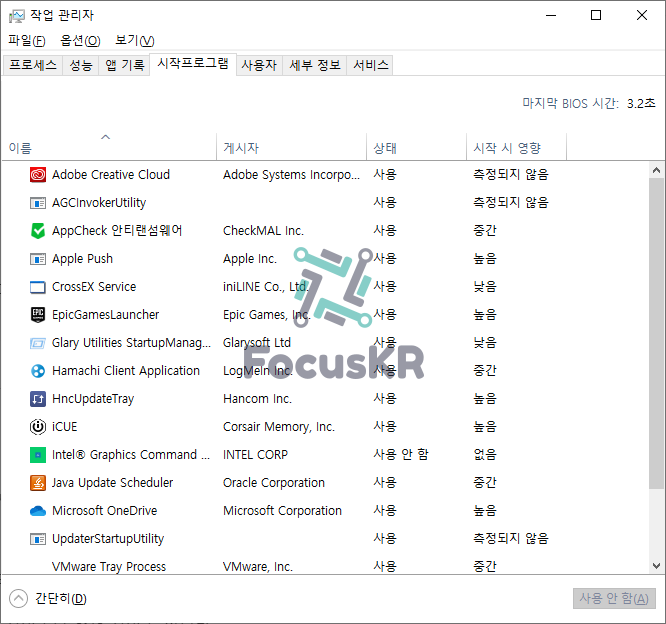The width and height of the screenshot is (666, 624).
Task: Select the Microsoft OneDrive name
Action: 104,511
